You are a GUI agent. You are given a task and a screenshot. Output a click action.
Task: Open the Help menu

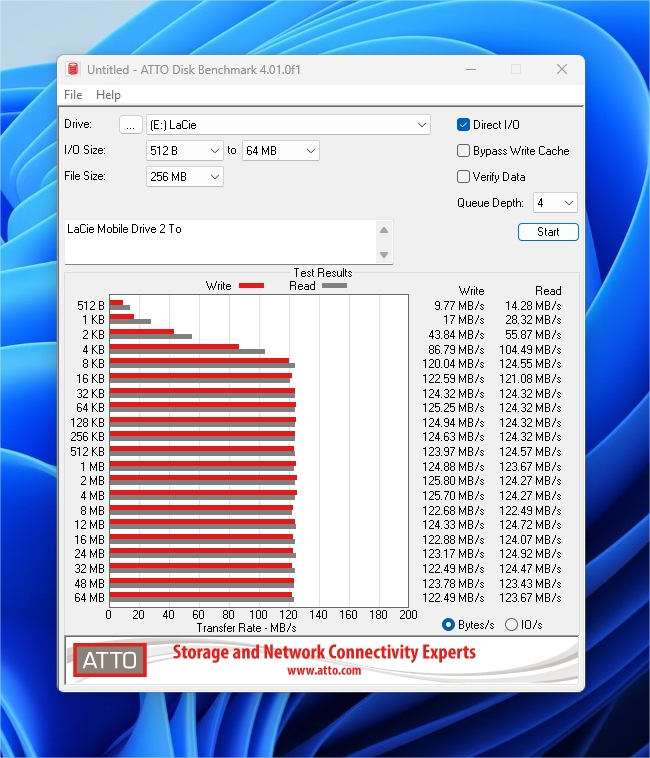(x=108, y=95)
